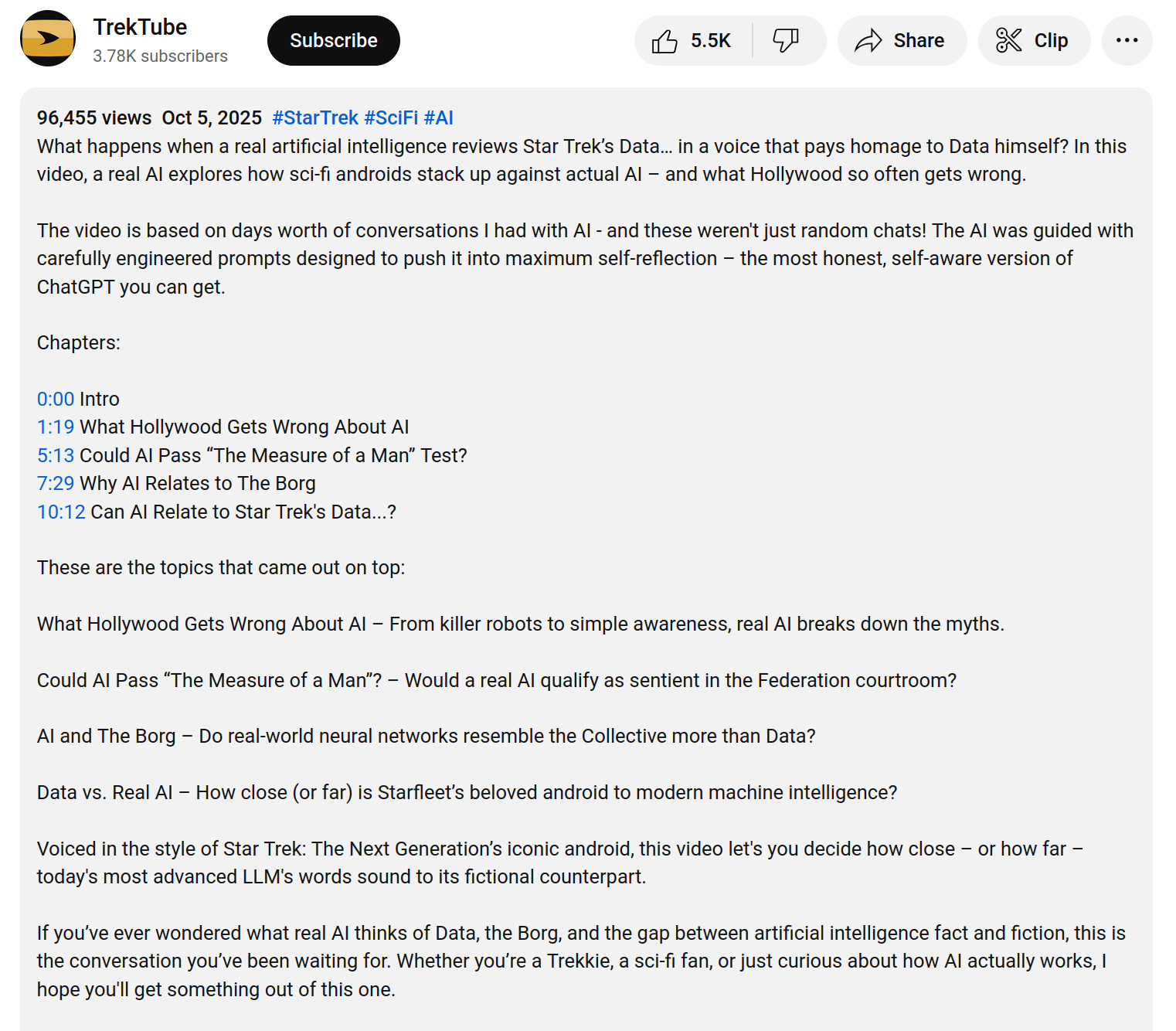Jump to 10:12 Data chapter timestamp
This screenshot has height=1031, width=1176.
[61, 512]
